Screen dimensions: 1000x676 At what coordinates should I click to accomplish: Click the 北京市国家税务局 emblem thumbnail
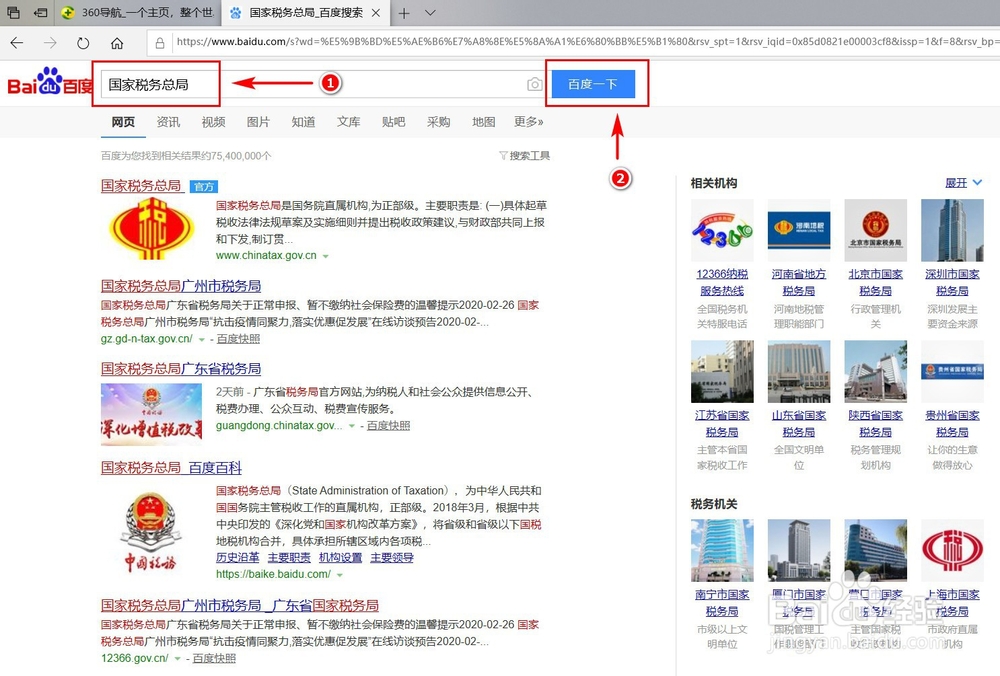876,230
